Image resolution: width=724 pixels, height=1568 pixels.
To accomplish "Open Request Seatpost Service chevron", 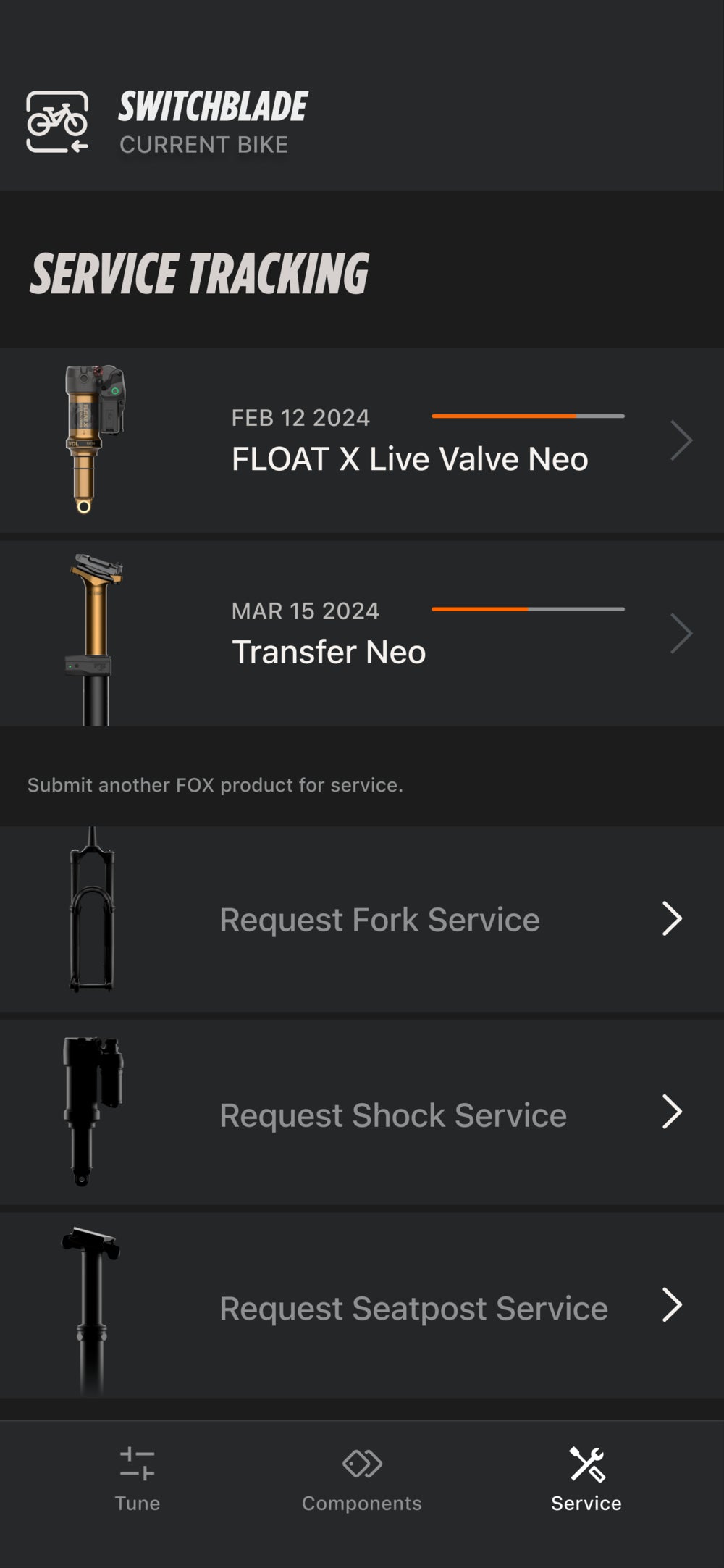I will point(672,1305).
